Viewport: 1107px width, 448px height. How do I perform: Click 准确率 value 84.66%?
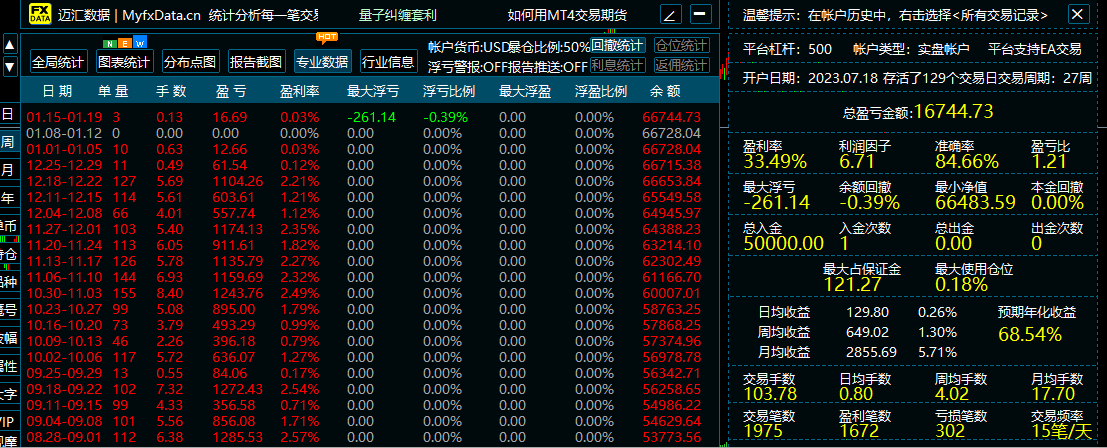967,162
